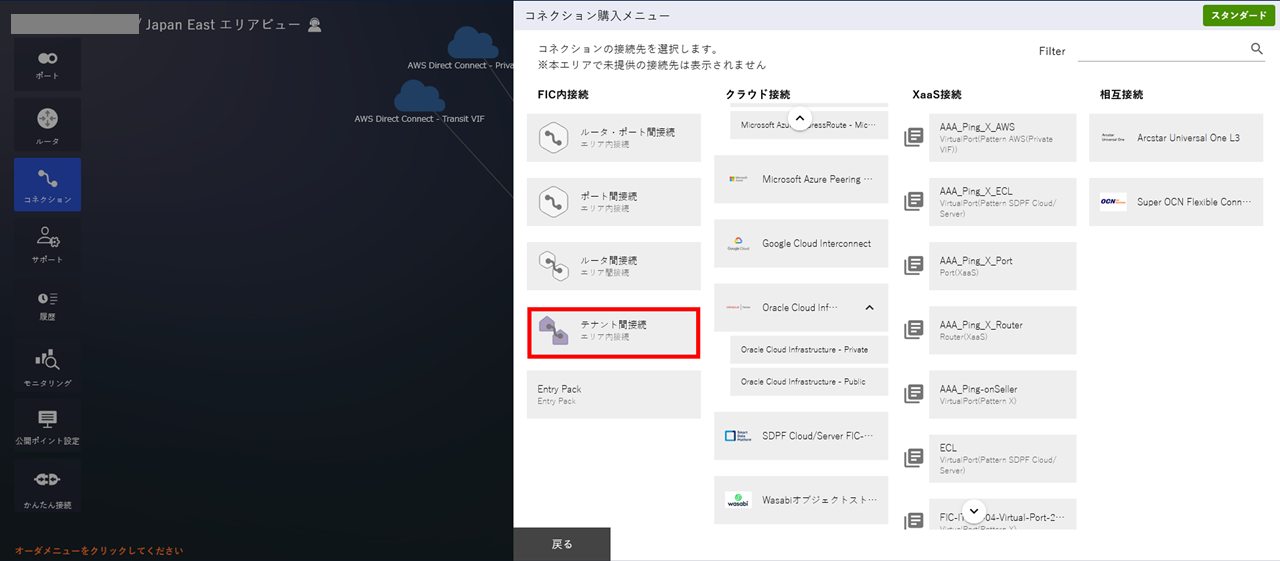Choose Super OCN Flexible Connect
This screenshot has width=1280, height=561.
1176,202
